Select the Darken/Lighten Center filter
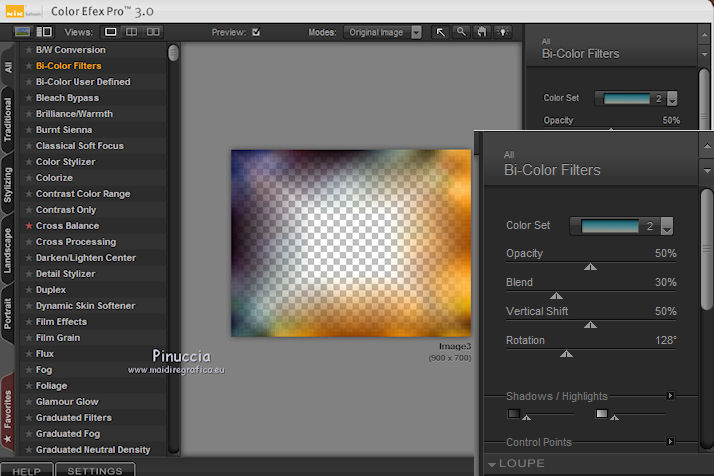This screenshot has height=476, width=714. [86, 257]
